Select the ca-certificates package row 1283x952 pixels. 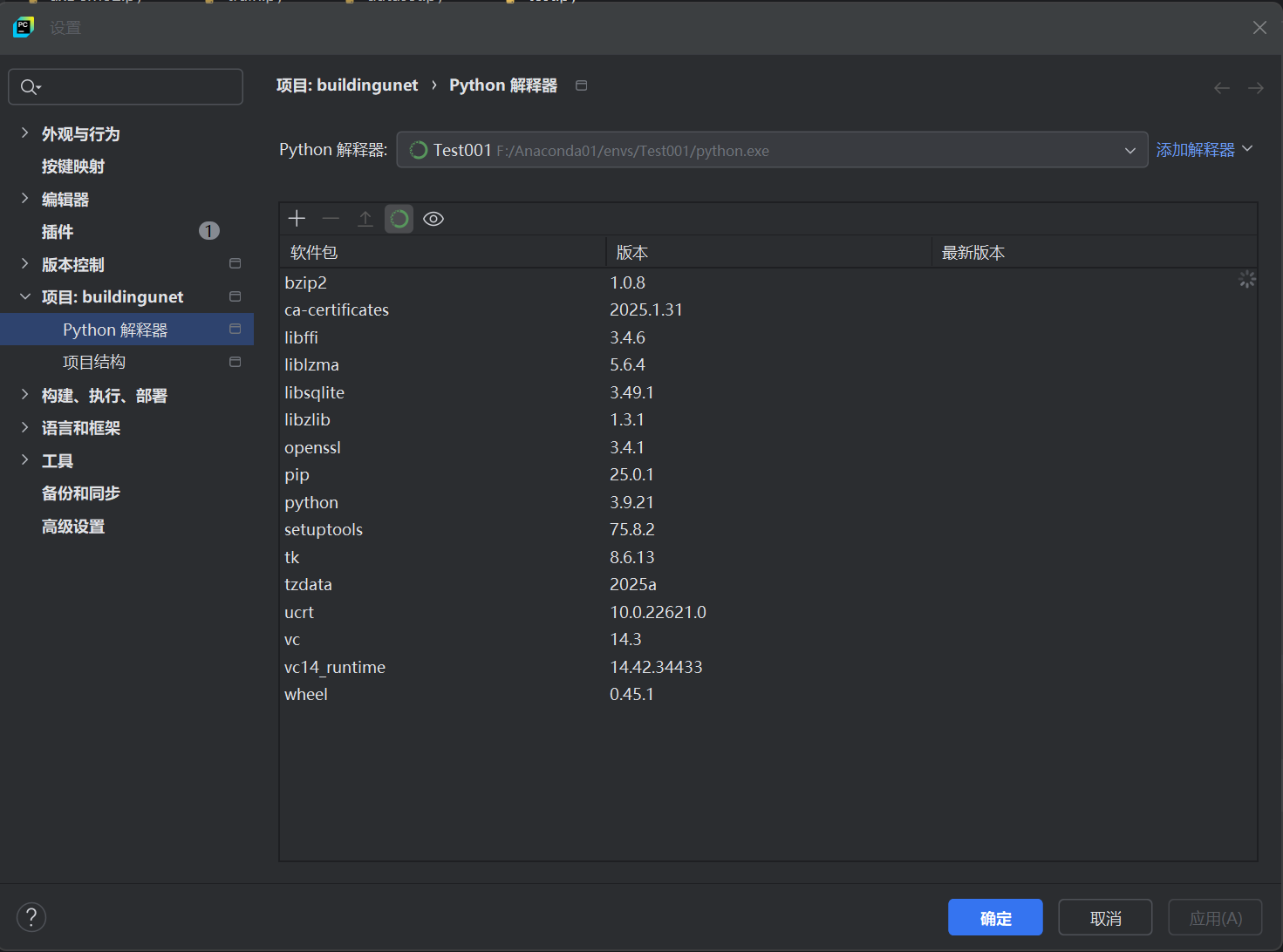(x=768, y=309)
